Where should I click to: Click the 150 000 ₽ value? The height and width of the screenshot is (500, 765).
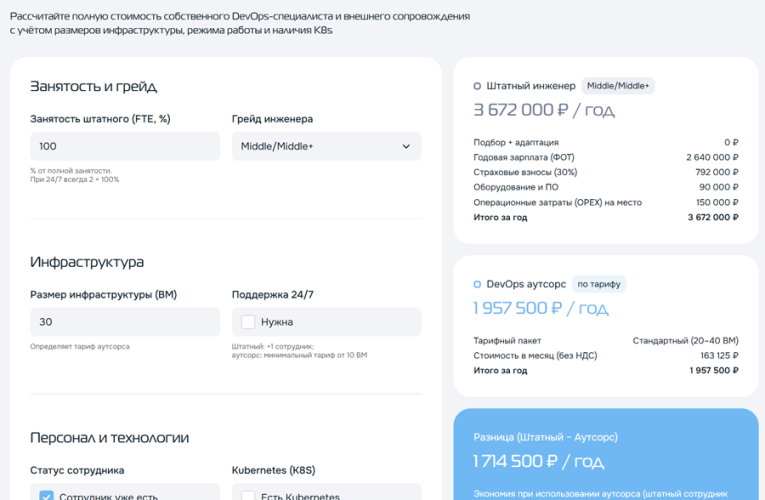[x=717, y=202]
